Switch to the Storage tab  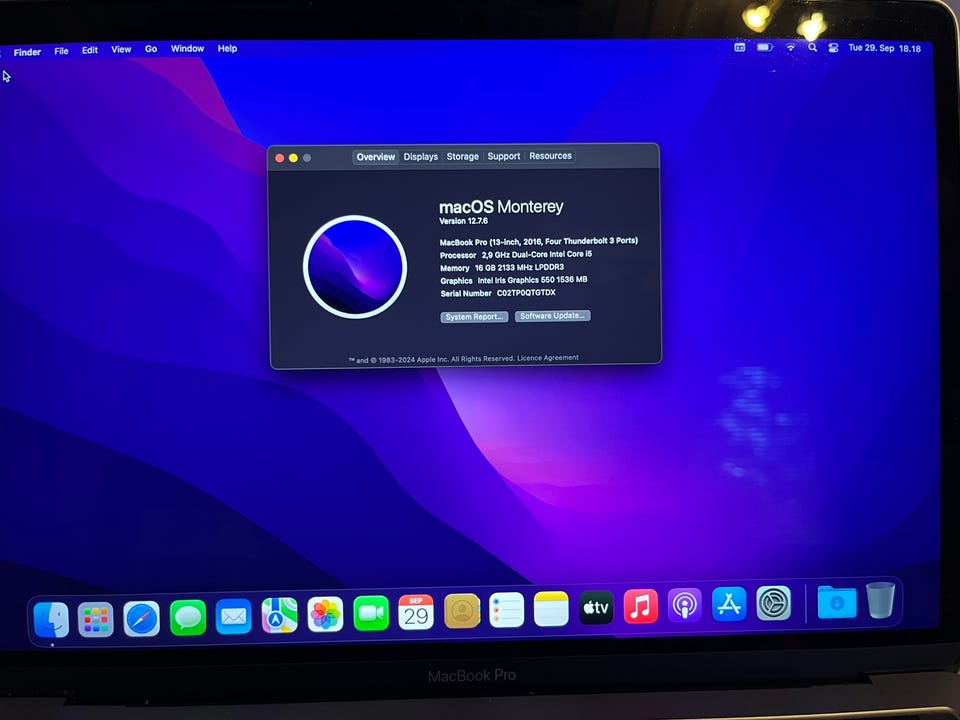[462, 156]
